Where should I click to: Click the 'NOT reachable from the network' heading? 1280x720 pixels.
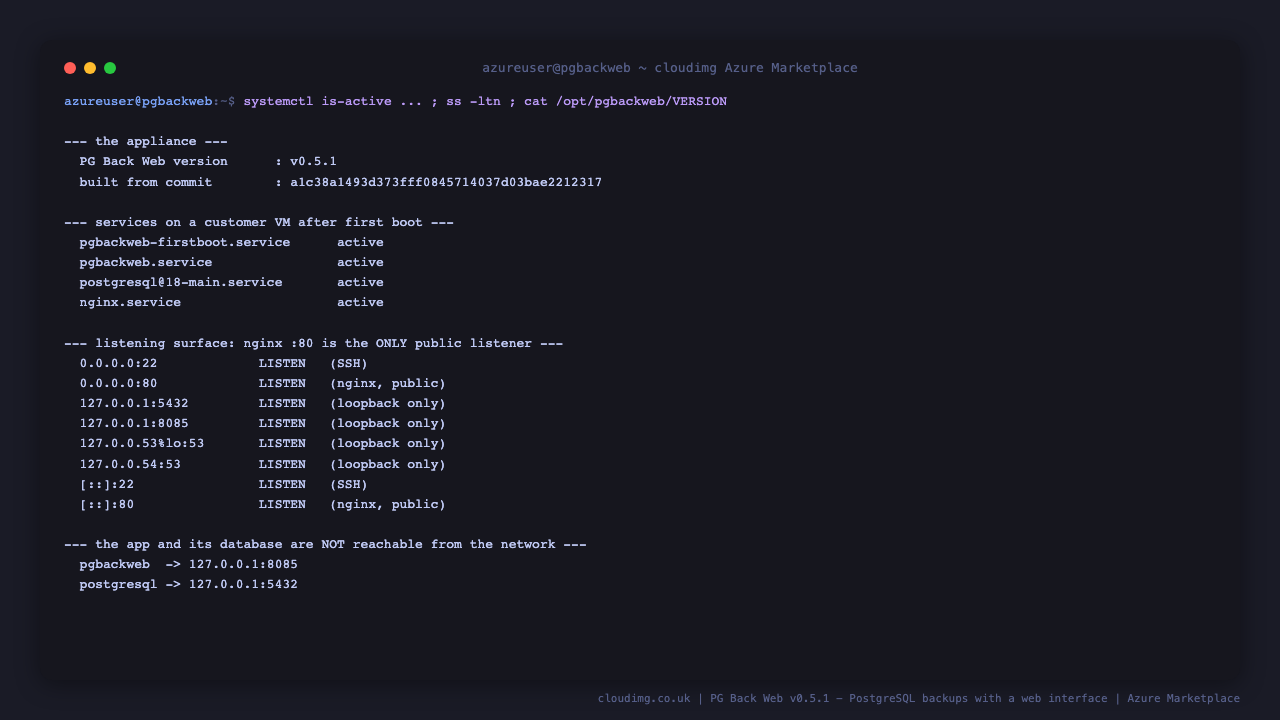[x=325, y=544]
